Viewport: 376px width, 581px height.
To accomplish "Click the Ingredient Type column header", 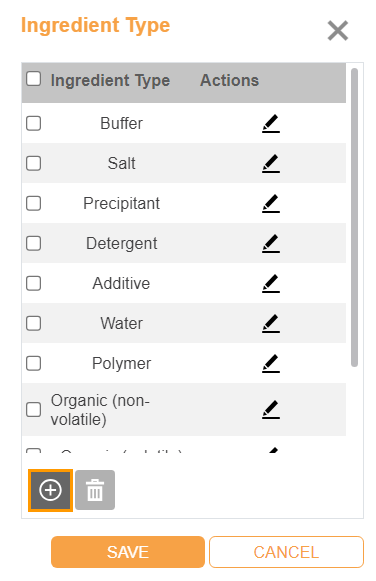I will coord(110,80).
